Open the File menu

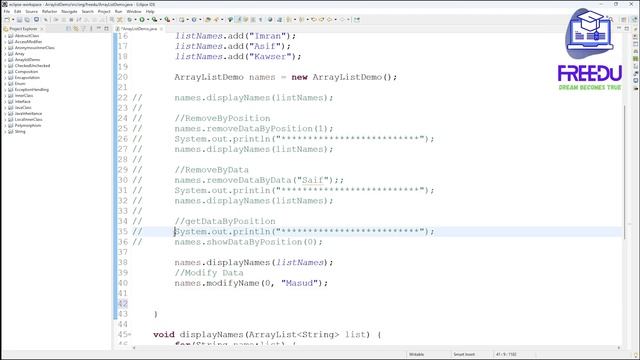7,11
